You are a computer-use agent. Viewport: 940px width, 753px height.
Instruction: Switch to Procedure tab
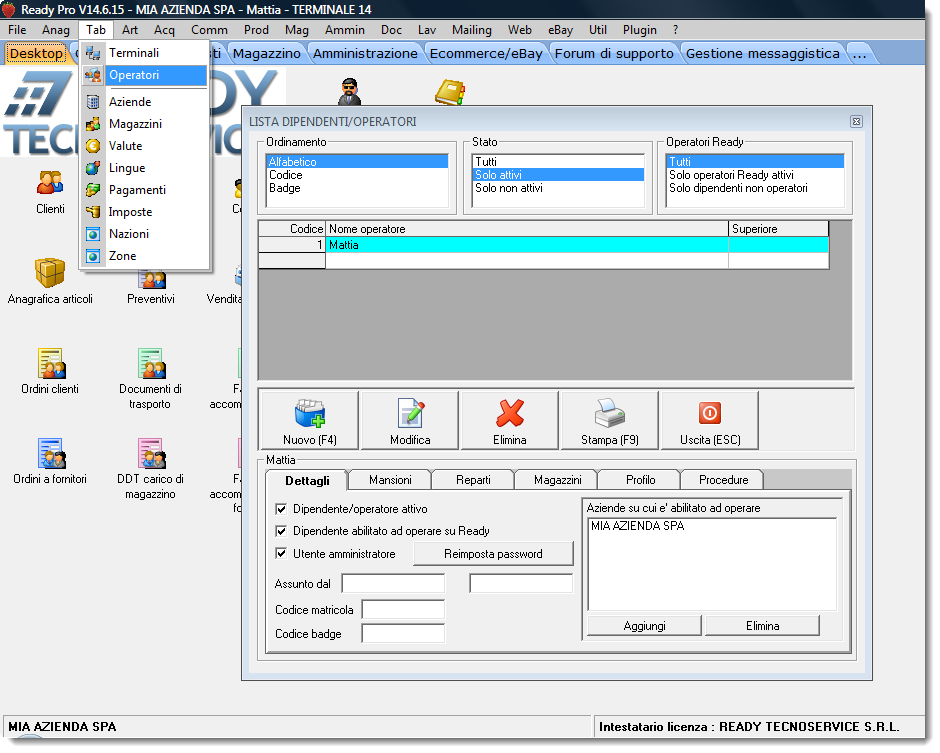724,480
